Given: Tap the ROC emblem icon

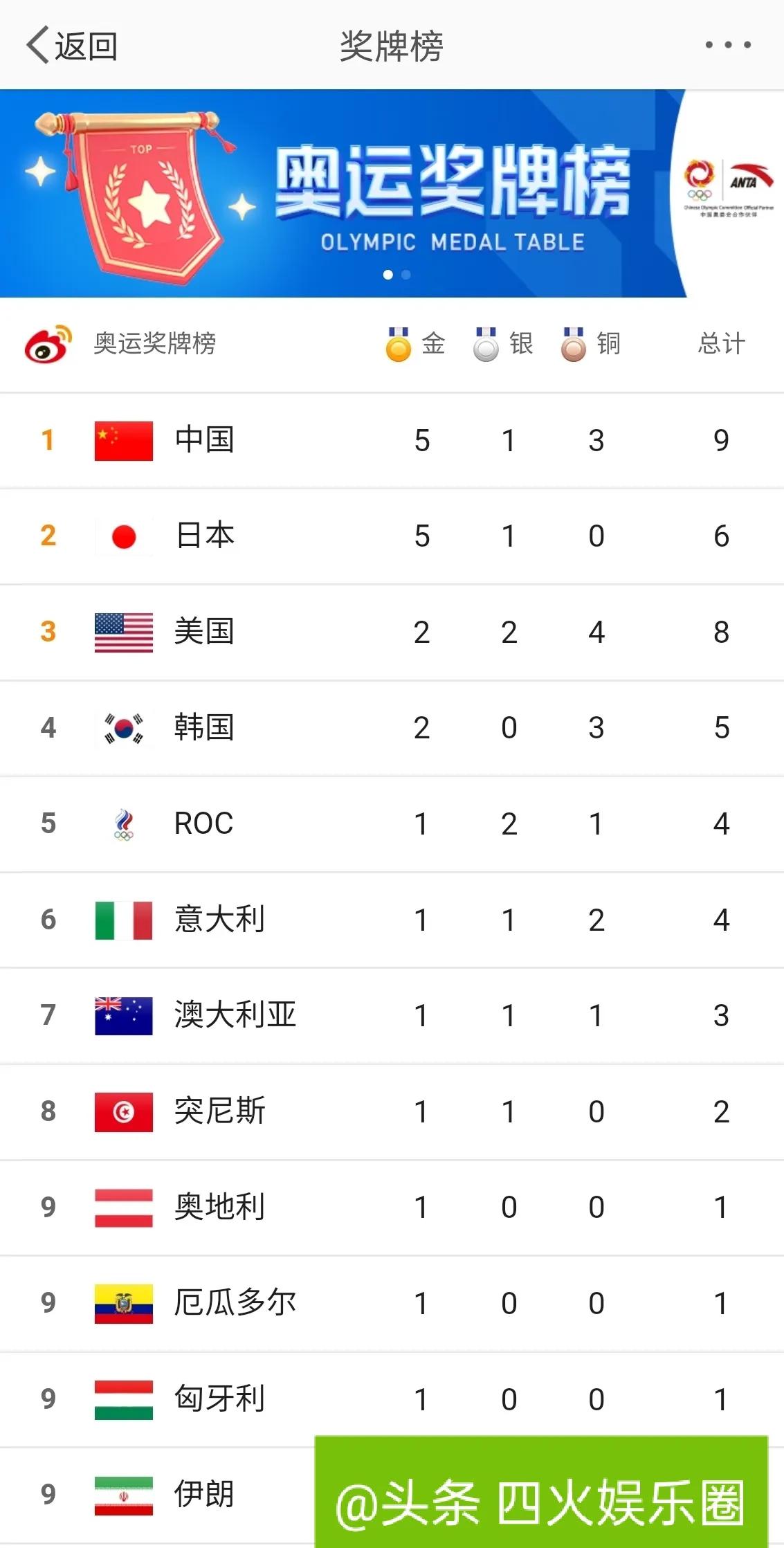Looking at the screenshot, I should 123,823.
